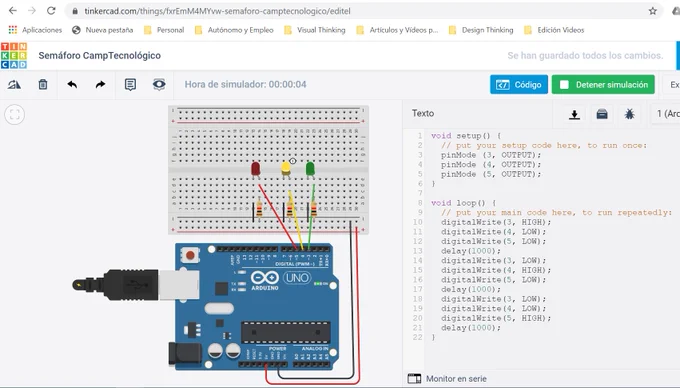Open the Personal bookmark folder

[164, 30]
